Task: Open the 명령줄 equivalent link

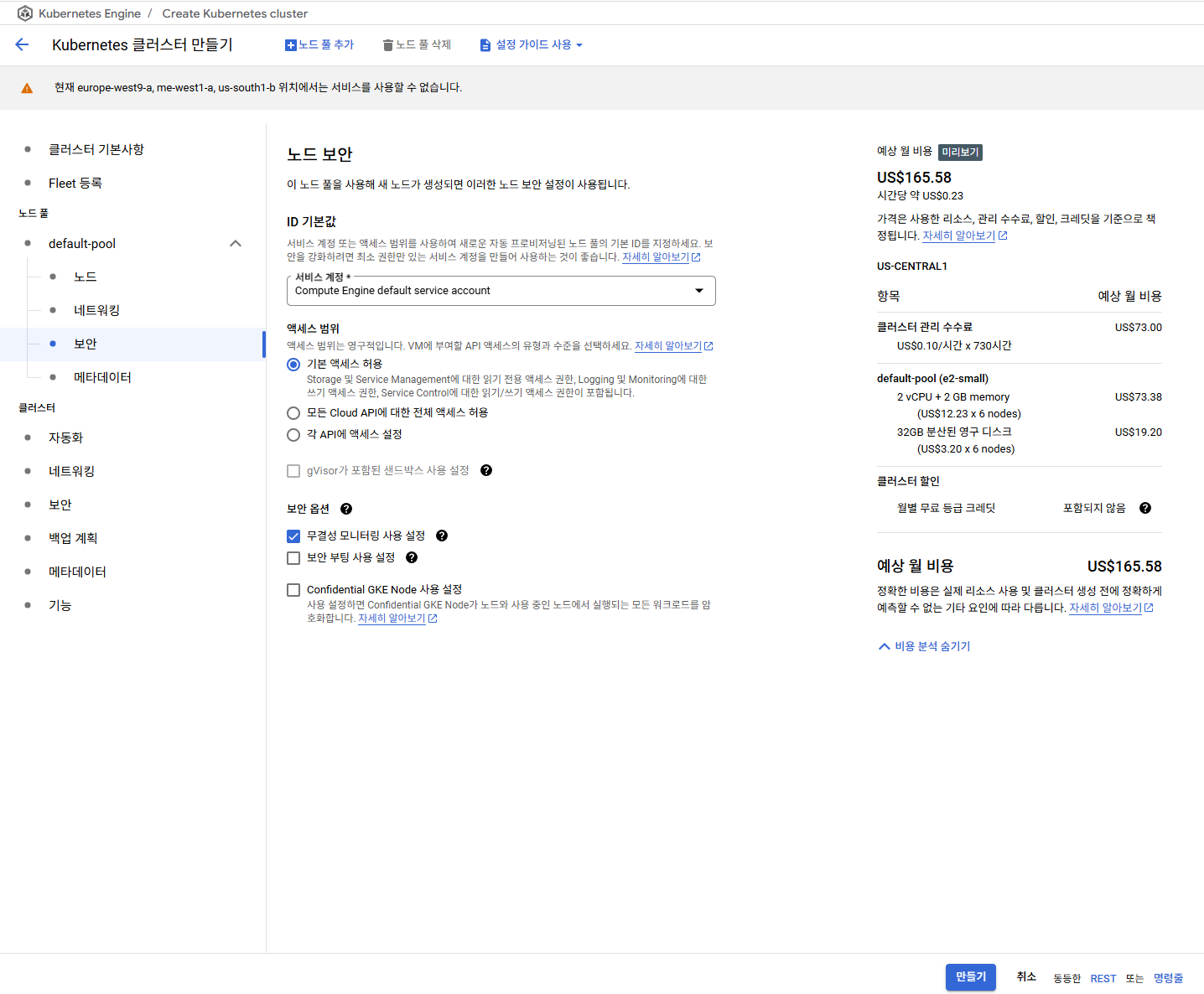Action: click(1168, 979)
